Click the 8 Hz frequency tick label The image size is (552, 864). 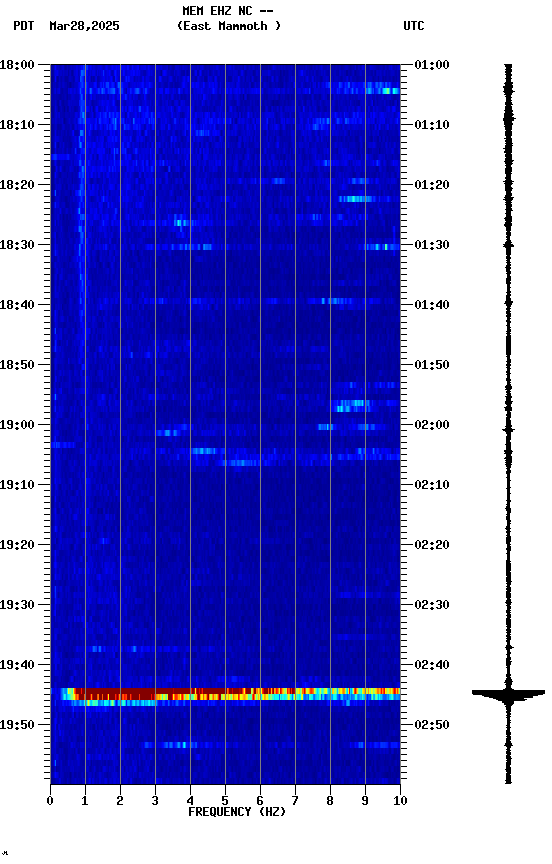point(330,801)
